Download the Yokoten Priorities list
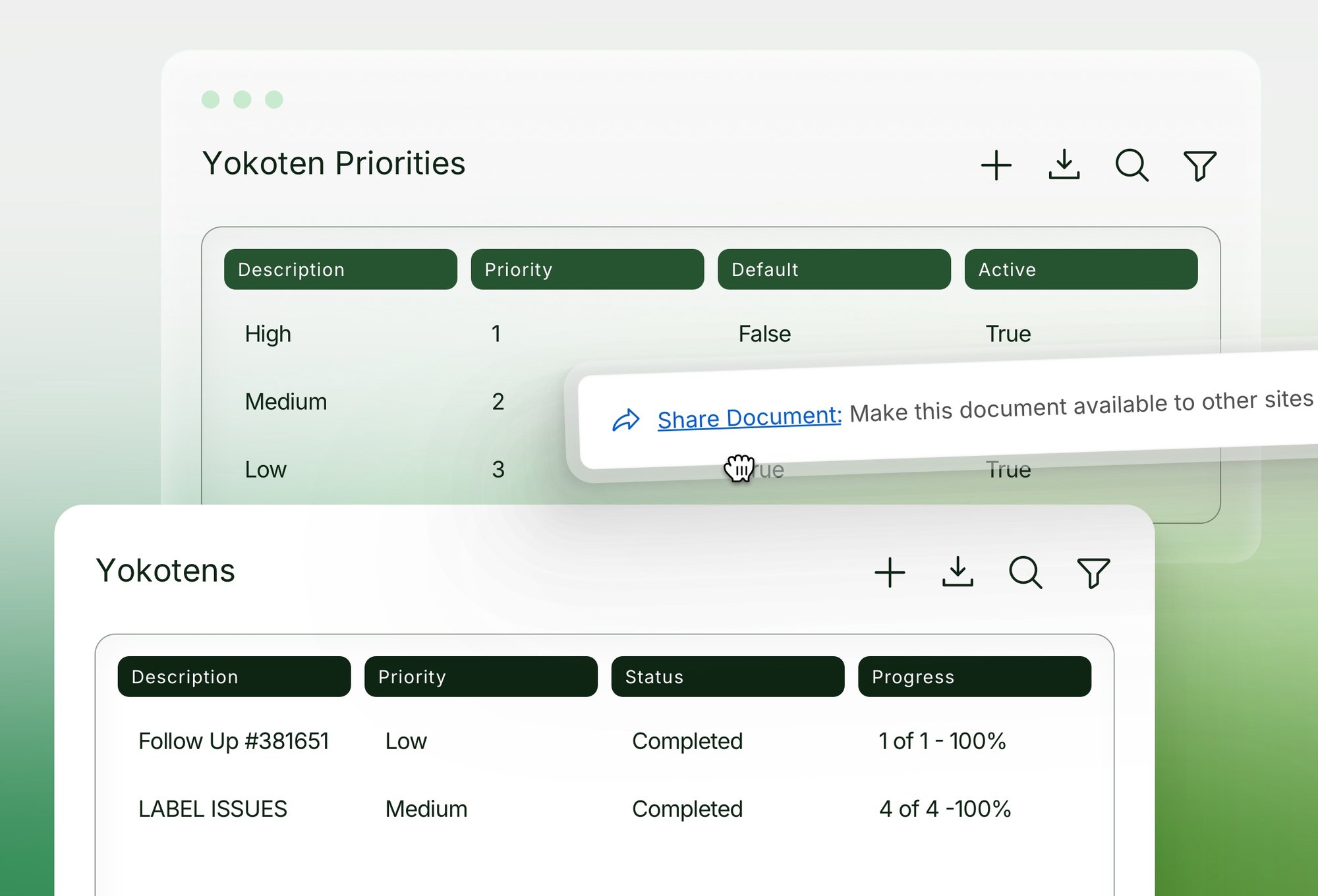Screen dimensions: 1318x896 (x=1064, y=165)
